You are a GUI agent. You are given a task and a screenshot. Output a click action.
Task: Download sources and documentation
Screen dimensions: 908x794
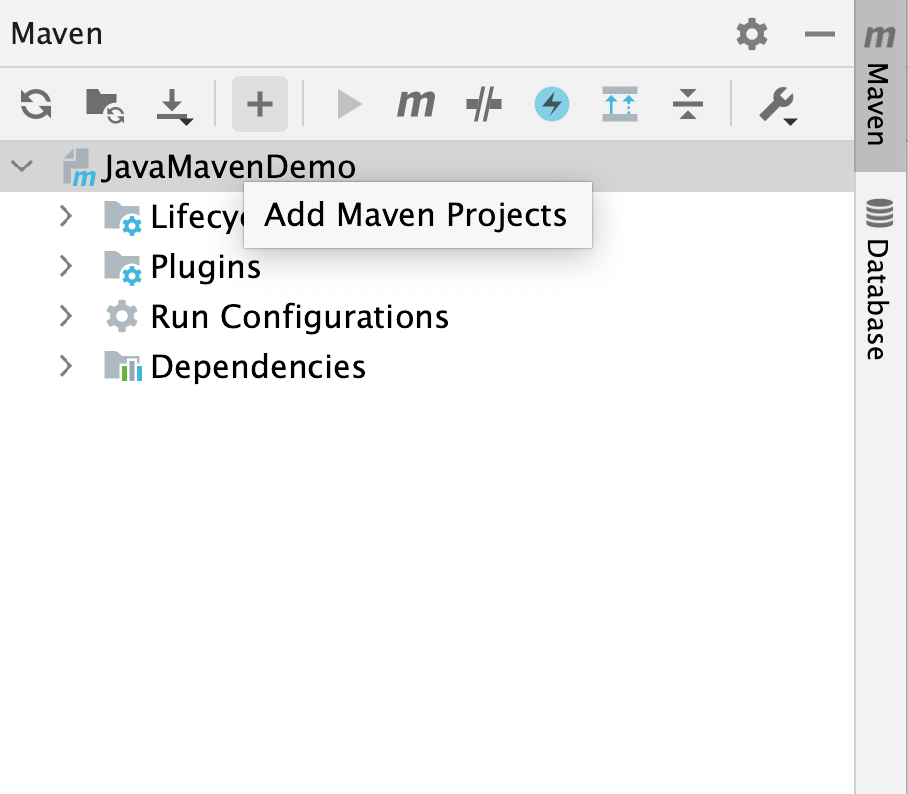point(173,103)
